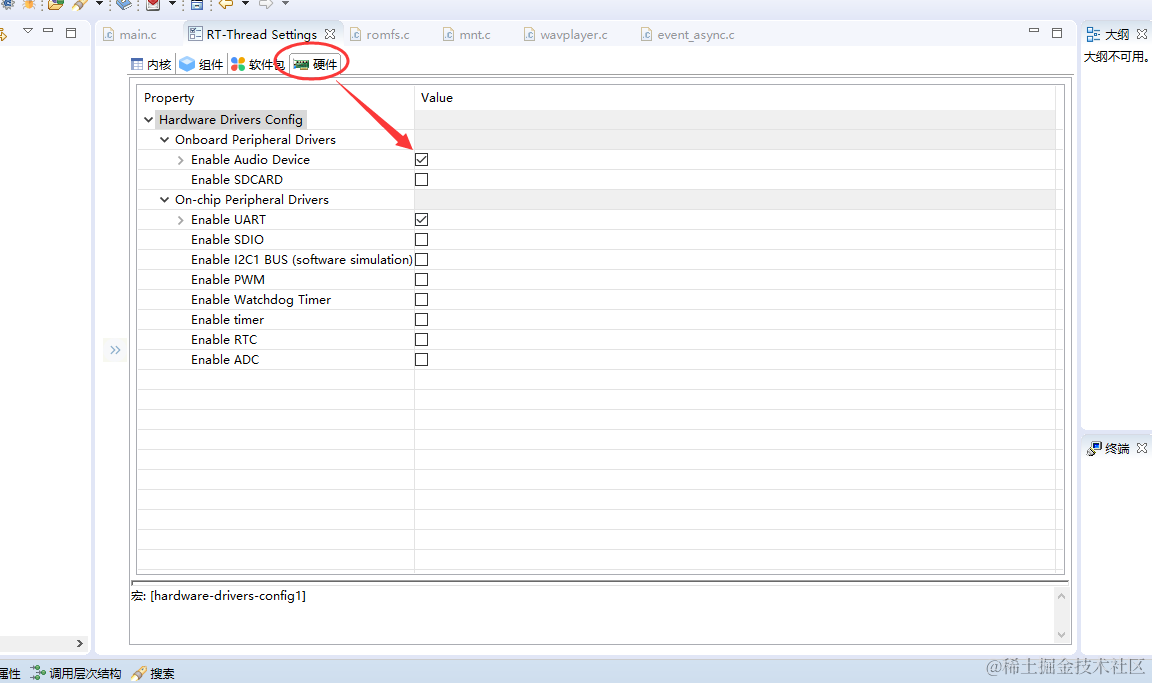Image resolution: width=1152 pixels, height=683 pixels.
Task: Navigate forward with the gray arrow
Action: point(266,4)
